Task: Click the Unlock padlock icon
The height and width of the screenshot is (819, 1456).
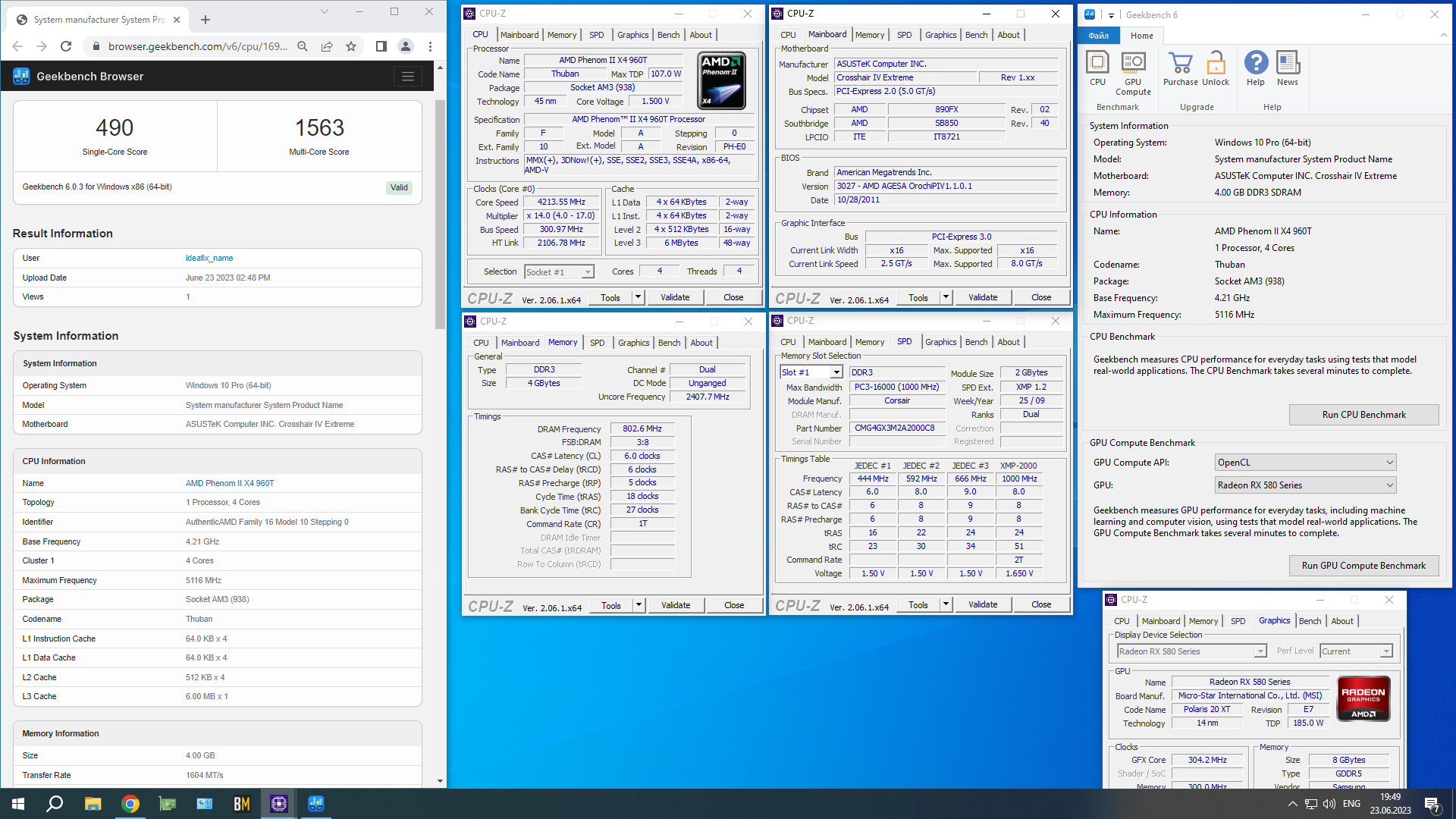Action: pos(1216,67)
